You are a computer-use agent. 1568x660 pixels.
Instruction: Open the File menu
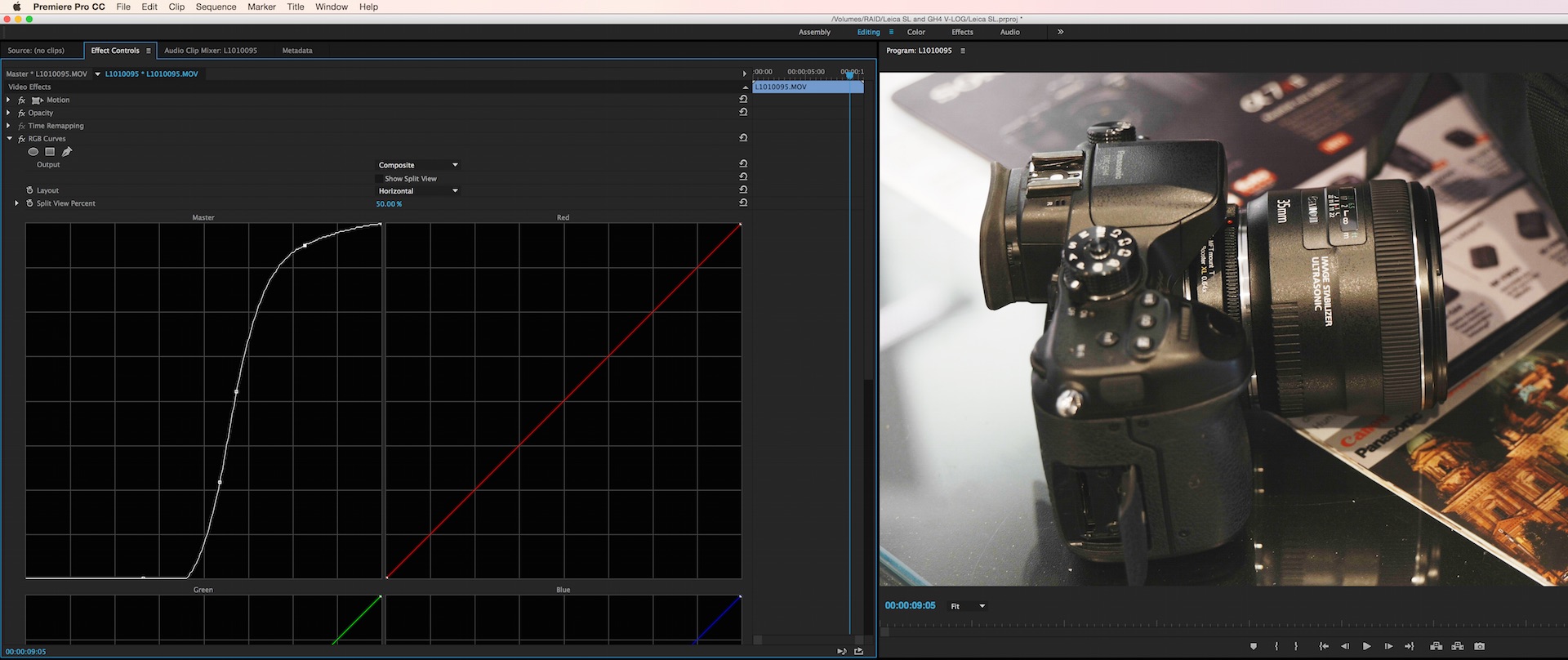pos(123,7)
